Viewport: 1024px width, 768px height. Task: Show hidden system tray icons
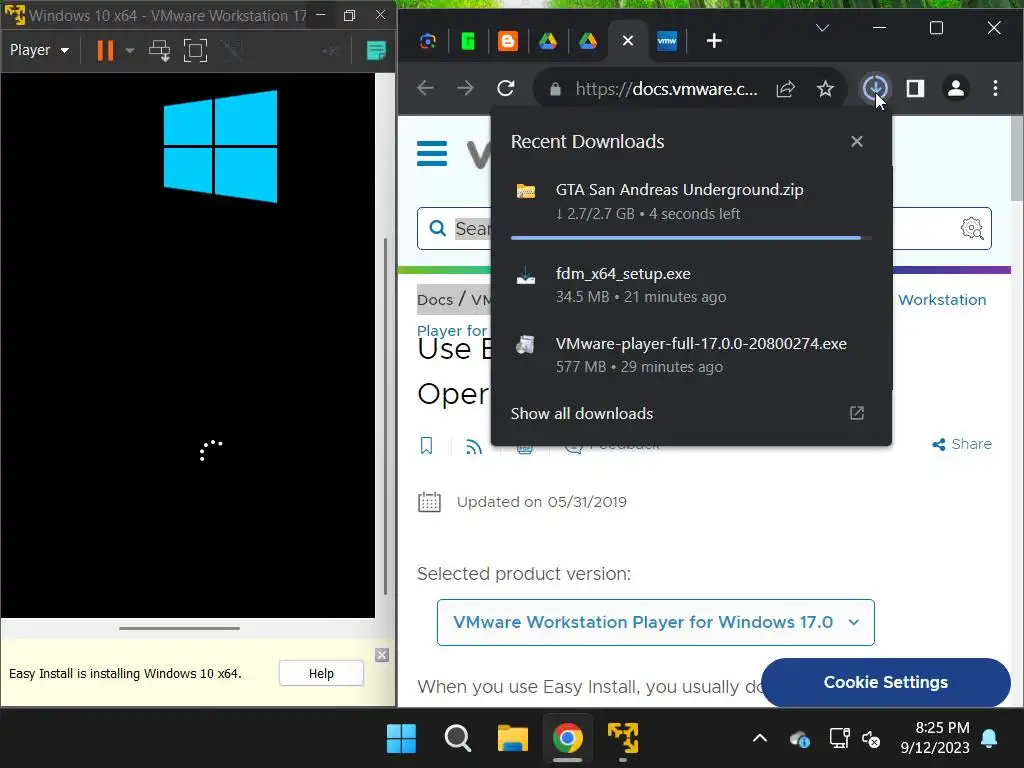760,739
